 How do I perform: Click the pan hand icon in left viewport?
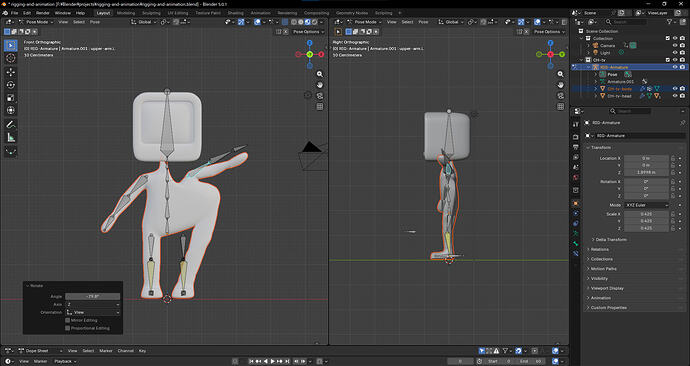tap(320, 85)
